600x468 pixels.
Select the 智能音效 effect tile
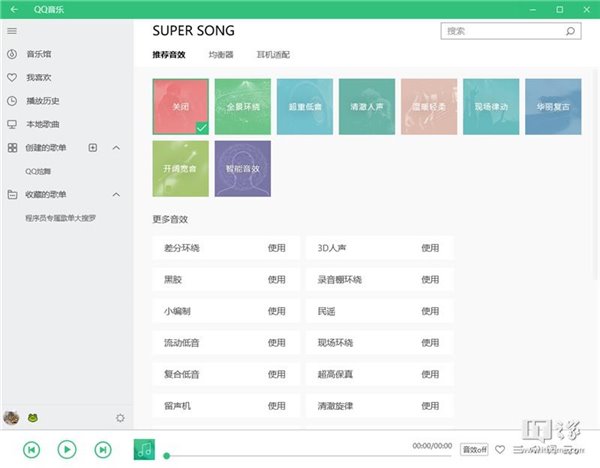[x=243, y=169]
